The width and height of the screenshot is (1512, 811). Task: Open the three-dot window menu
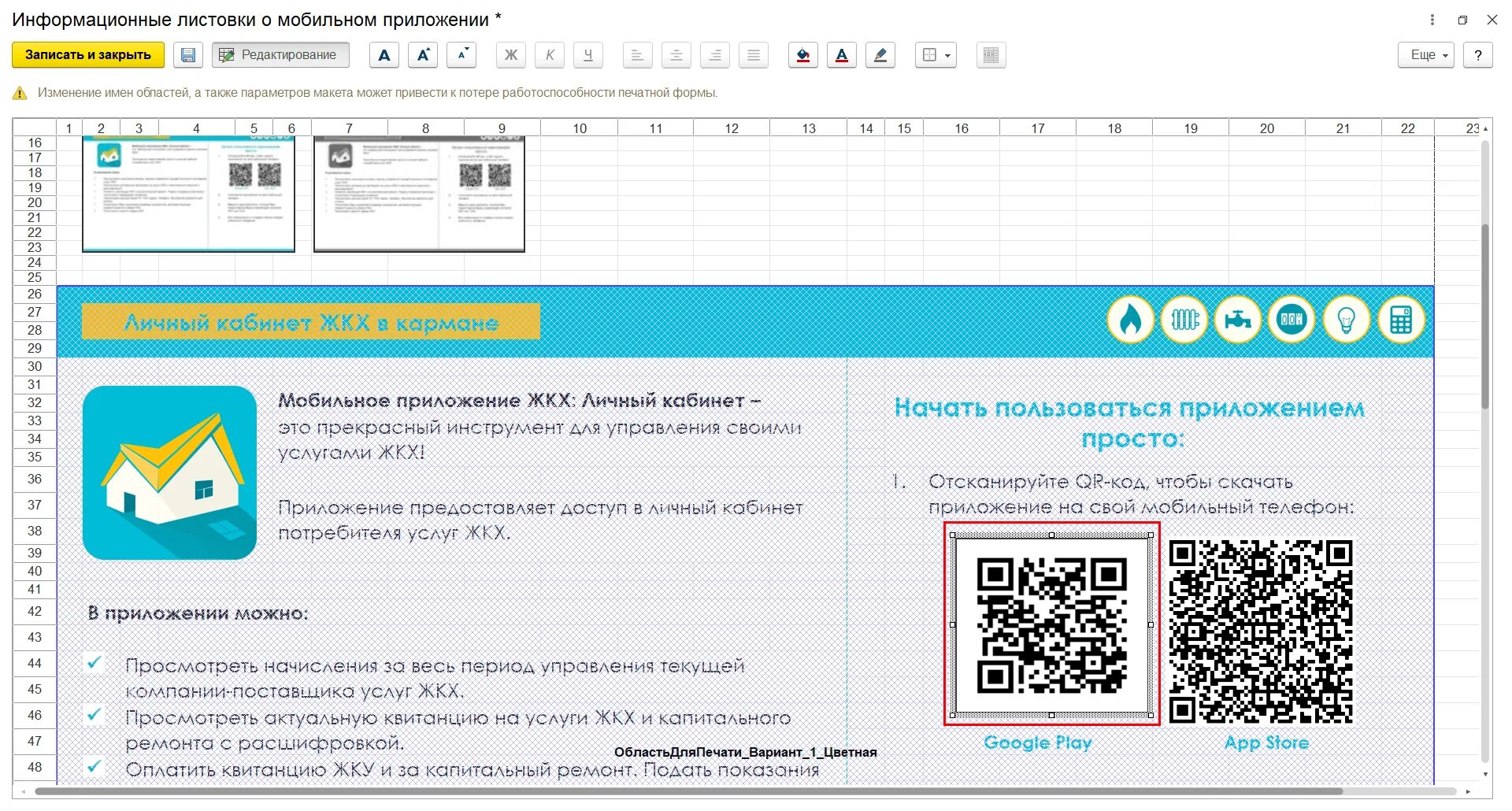1432,20
